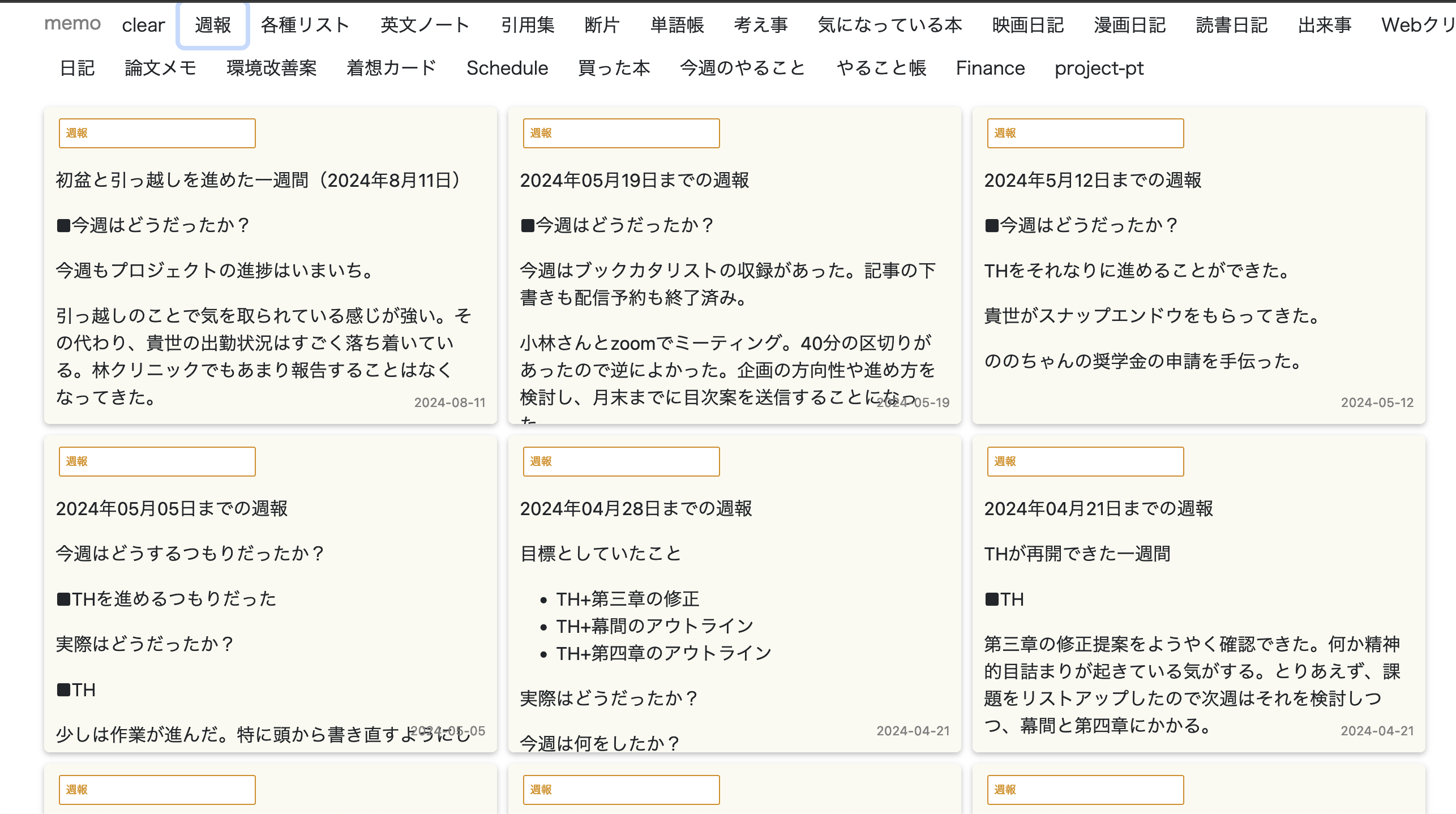Open the 2024年05月05日までの週報 card

click(172, 508)
